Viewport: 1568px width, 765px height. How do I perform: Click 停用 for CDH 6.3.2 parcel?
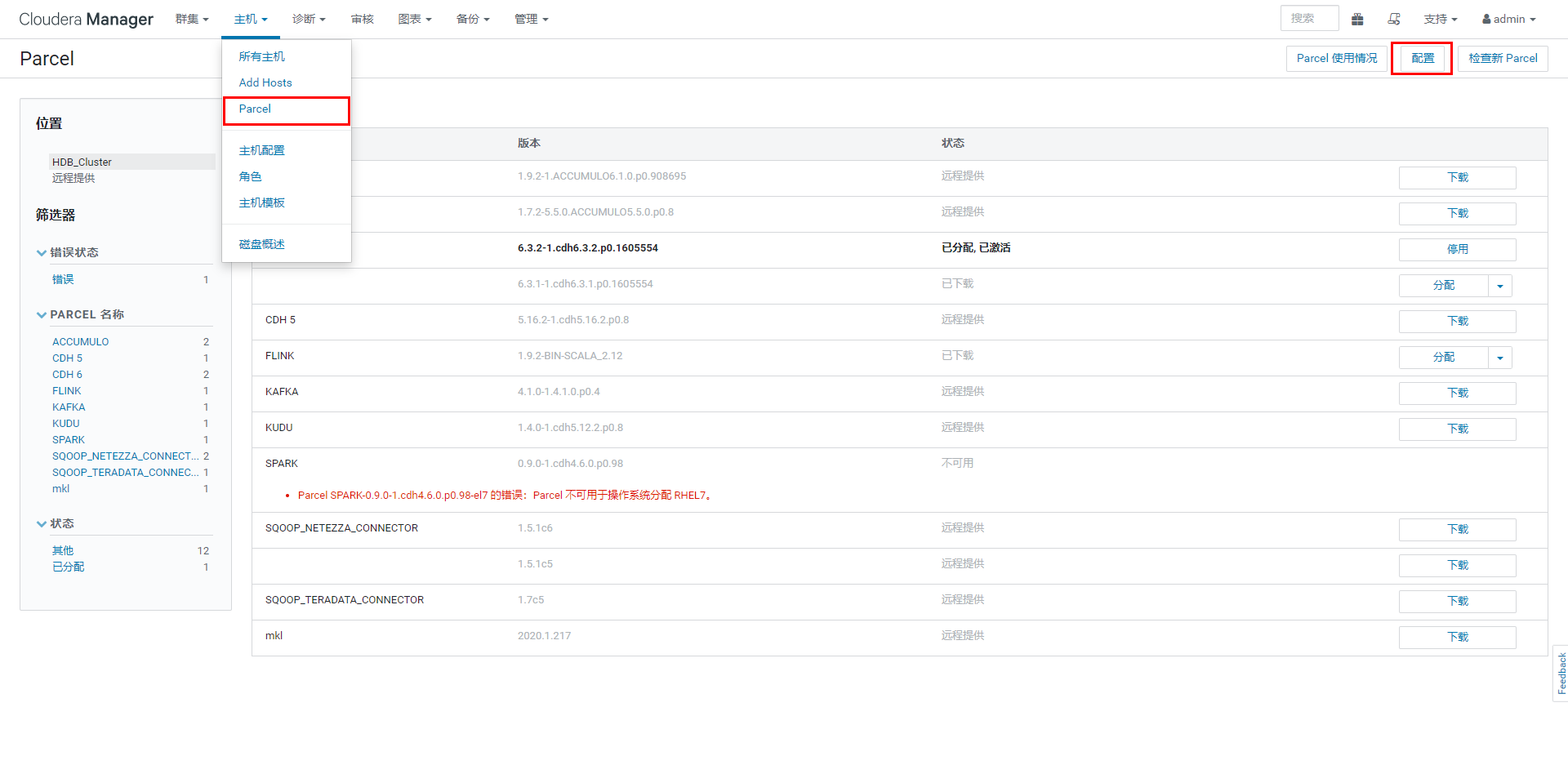click(1457, 249)
